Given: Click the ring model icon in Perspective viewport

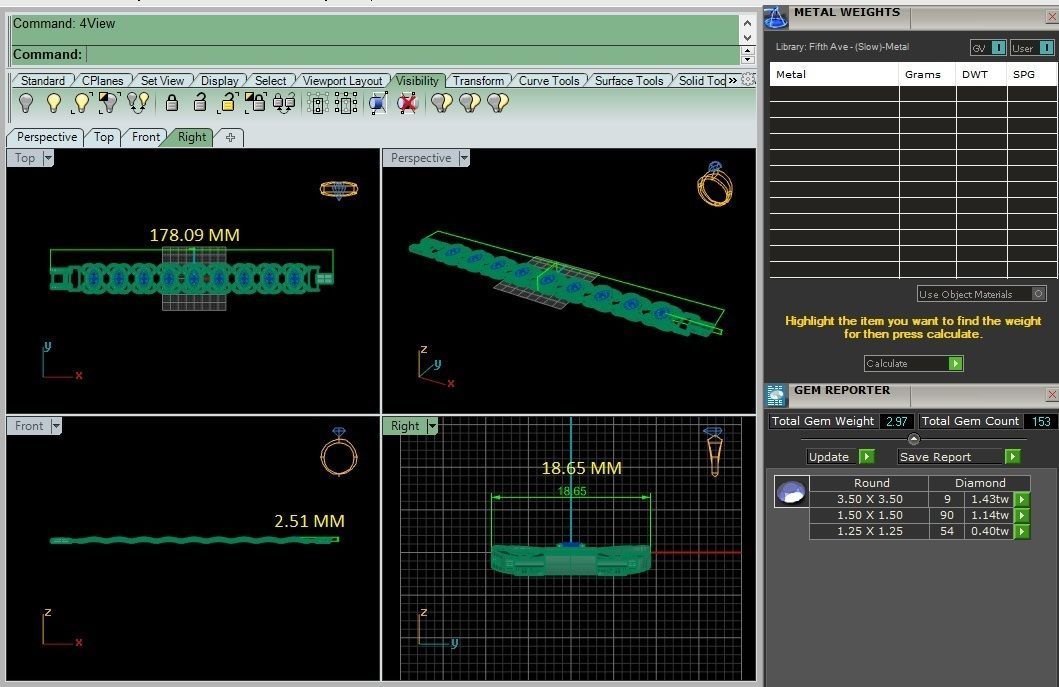Looking at the screenshot, I should tap(715, 184).
